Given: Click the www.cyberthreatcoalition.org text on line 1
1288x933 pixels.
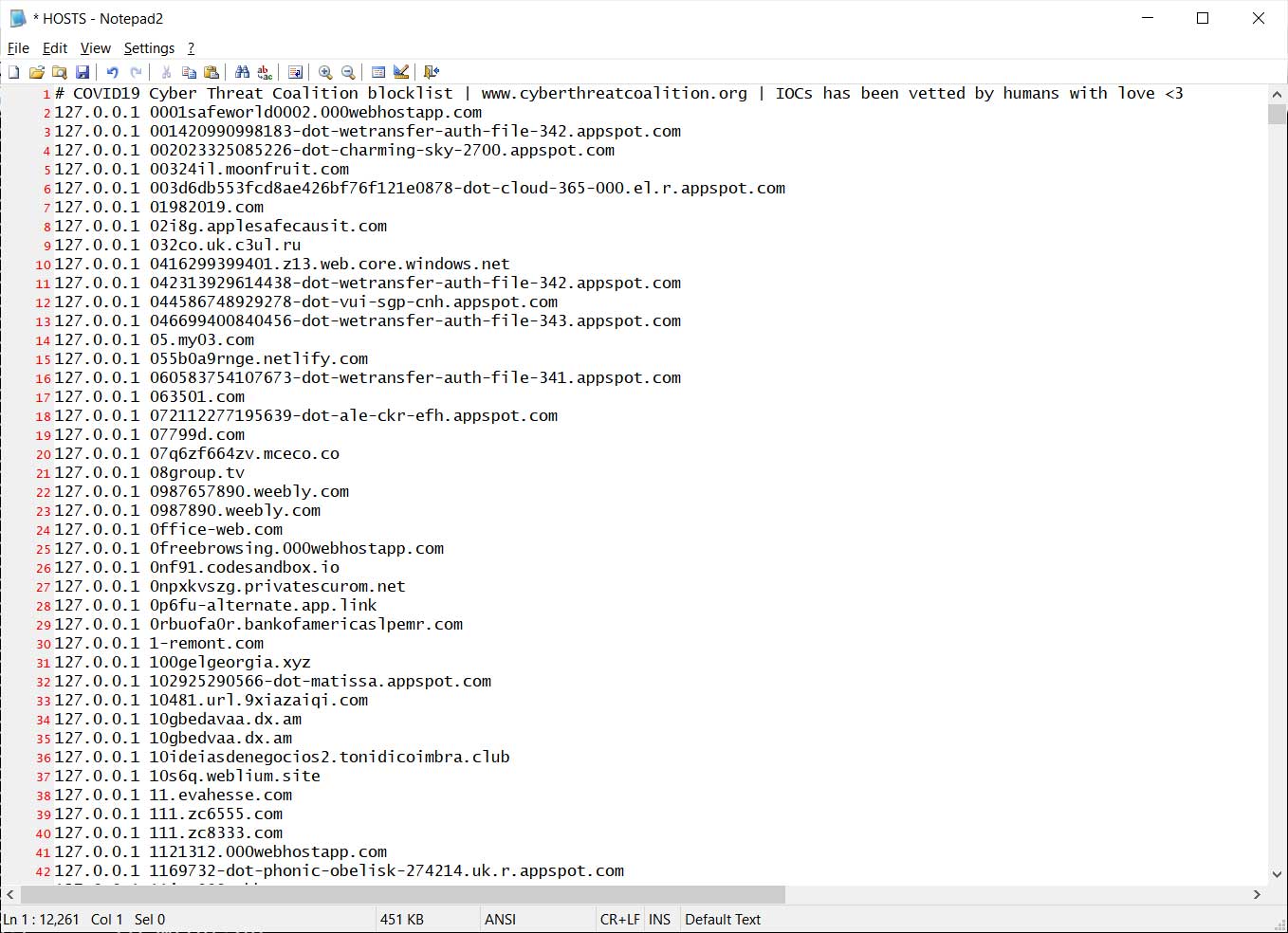Looking at the screenshot, I should 614,93.
